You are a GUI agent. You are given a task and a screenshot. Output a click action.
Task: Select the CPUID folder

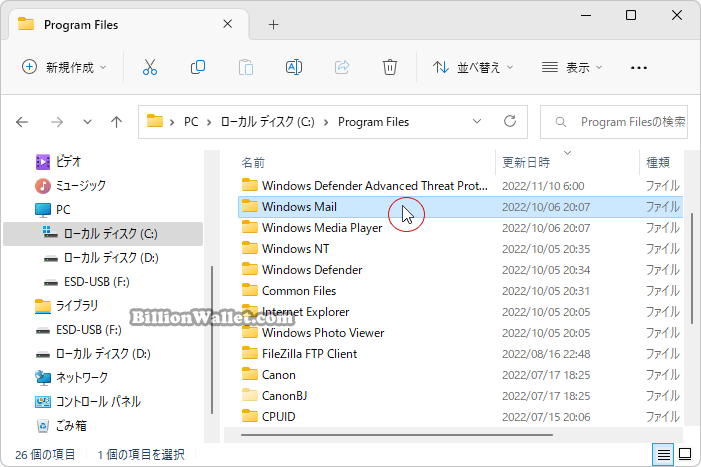pyautogui.click(x=460, y=417)
